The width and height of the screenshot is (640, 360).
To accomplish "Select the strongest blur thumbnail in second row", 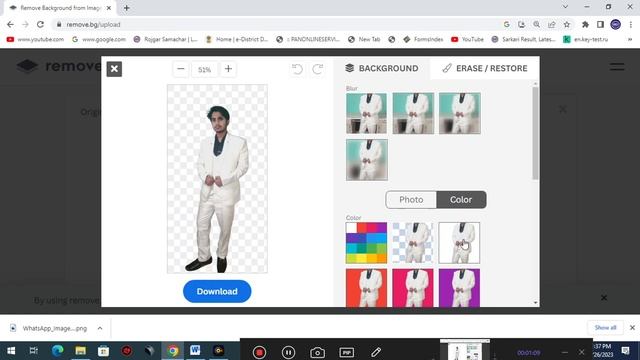I will coord(367,160).
